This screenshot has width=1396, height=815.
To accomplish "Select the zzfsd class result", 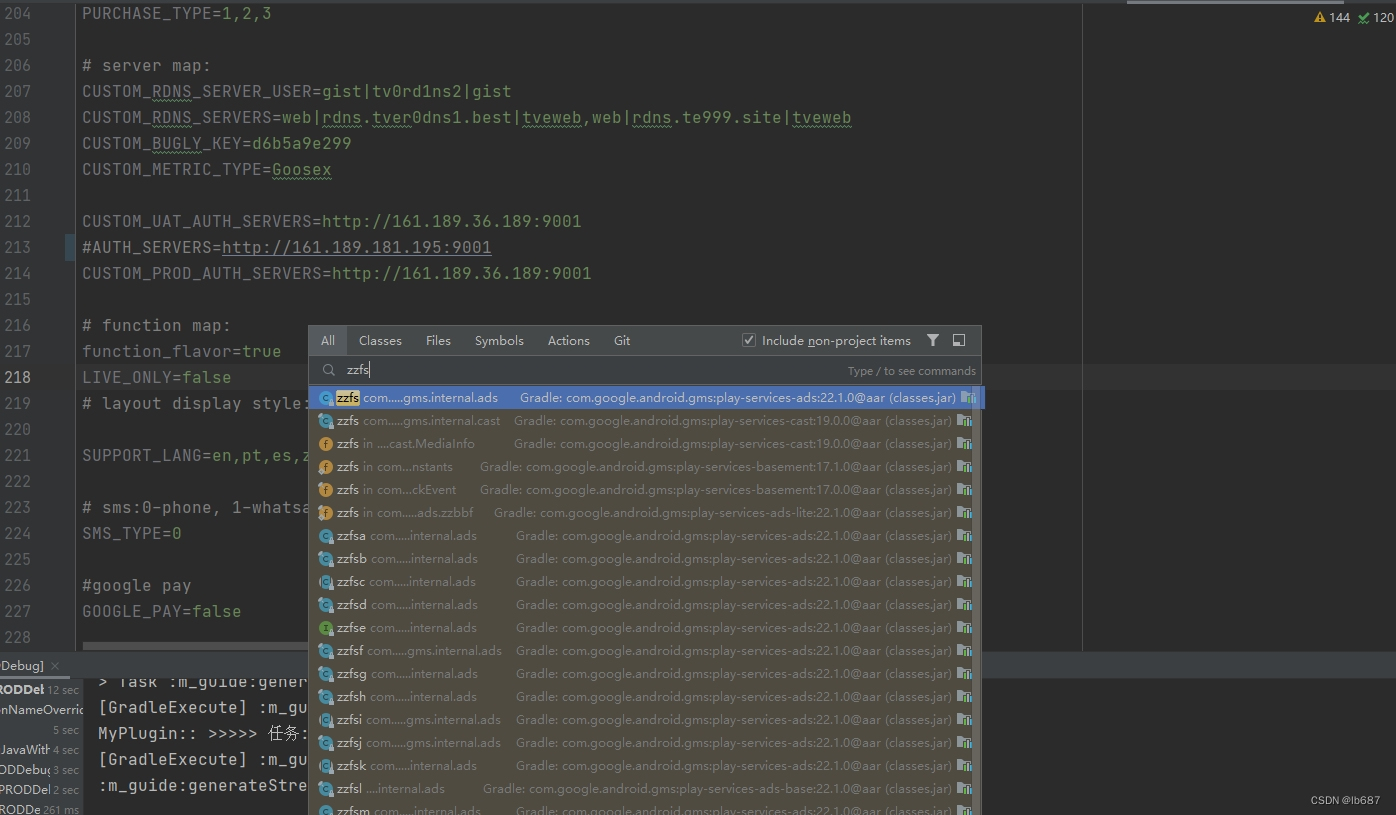I will click(x=640, y=605).
